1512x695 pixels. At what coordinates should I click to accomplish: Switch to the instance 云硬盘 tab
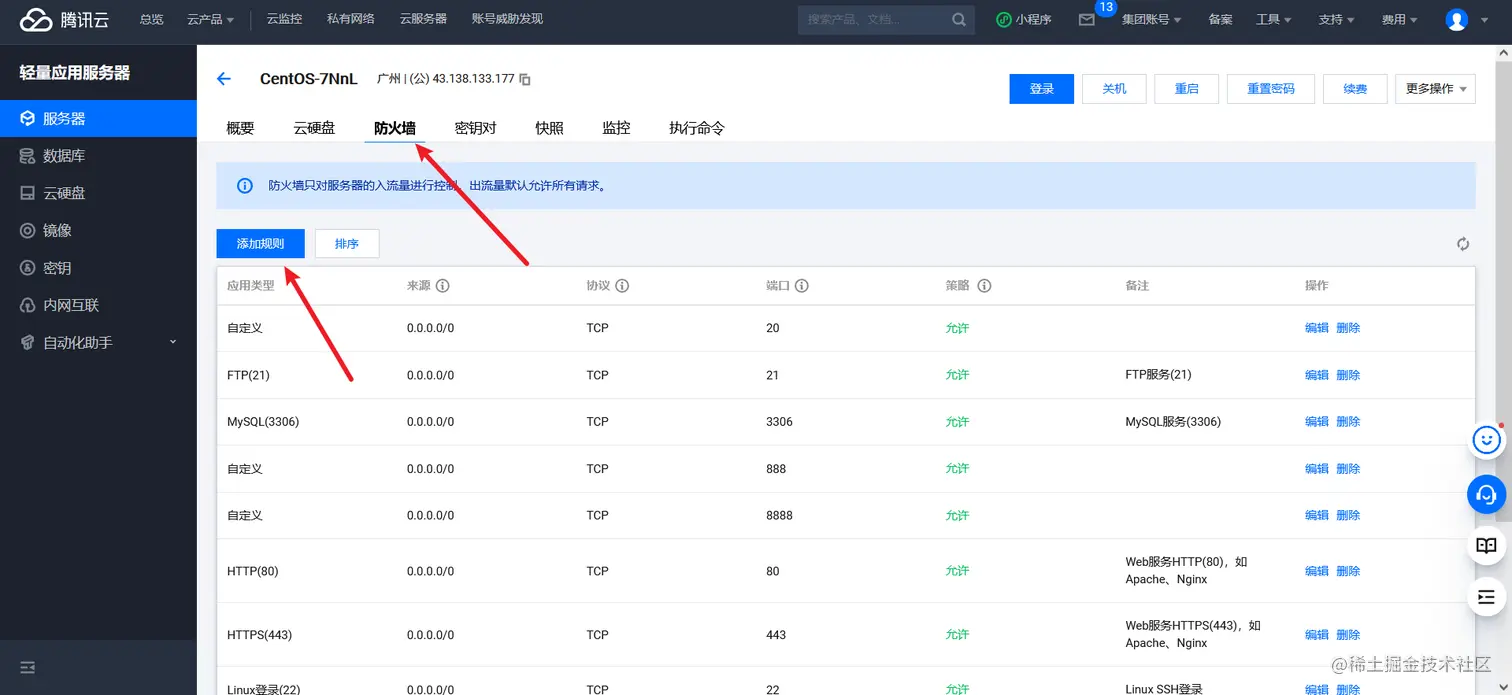[314, 128]
